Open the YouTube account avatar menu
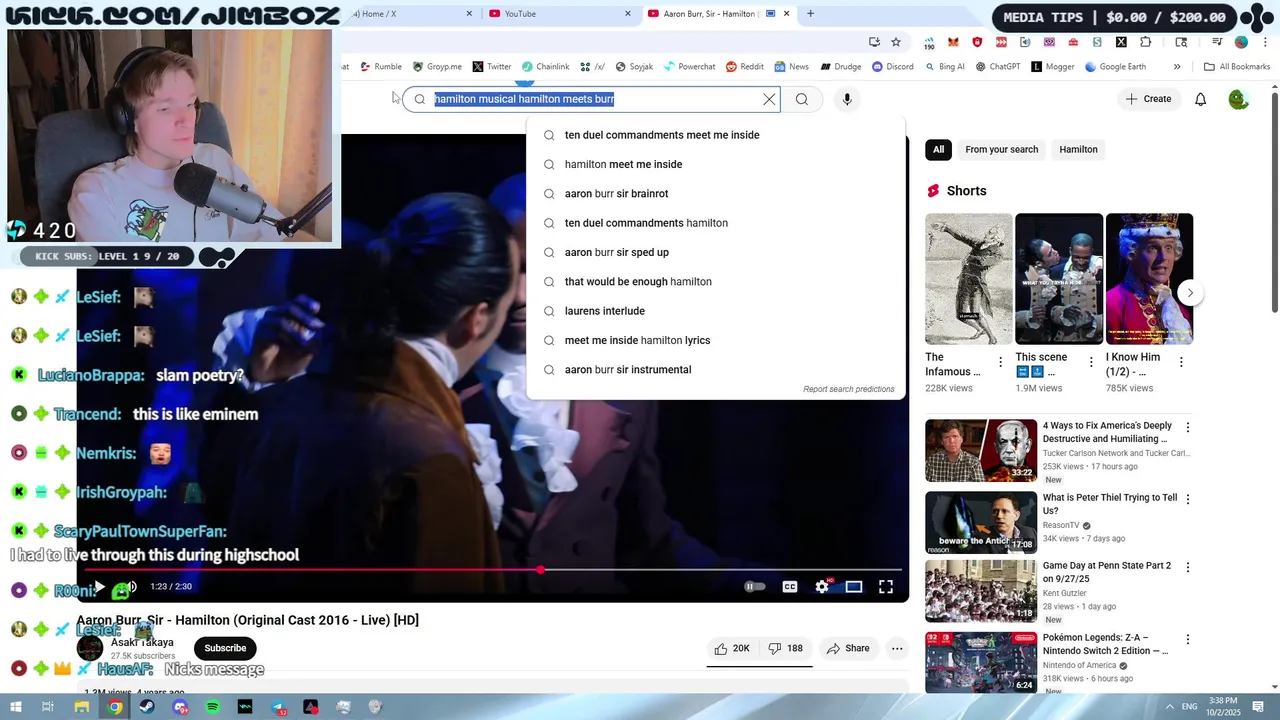Image resolution: width=1280 pixels, height=720 pixels. pyautogui.click(x=1239, y=99)
